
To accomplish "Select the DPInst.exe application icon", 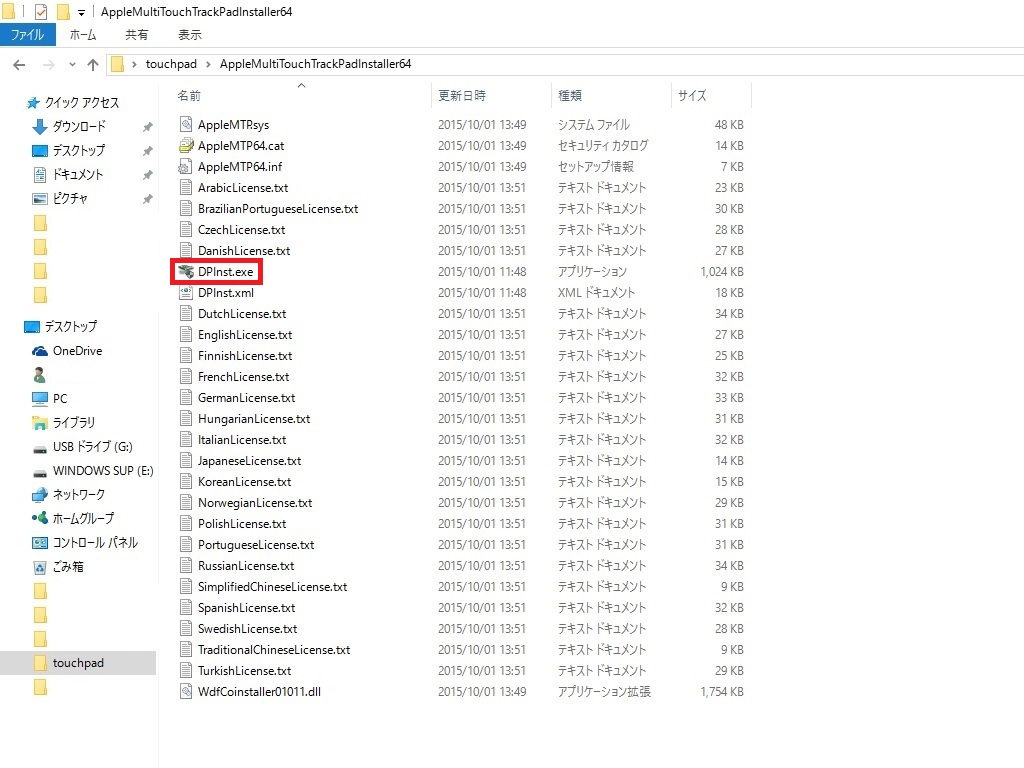I will 186,272.
